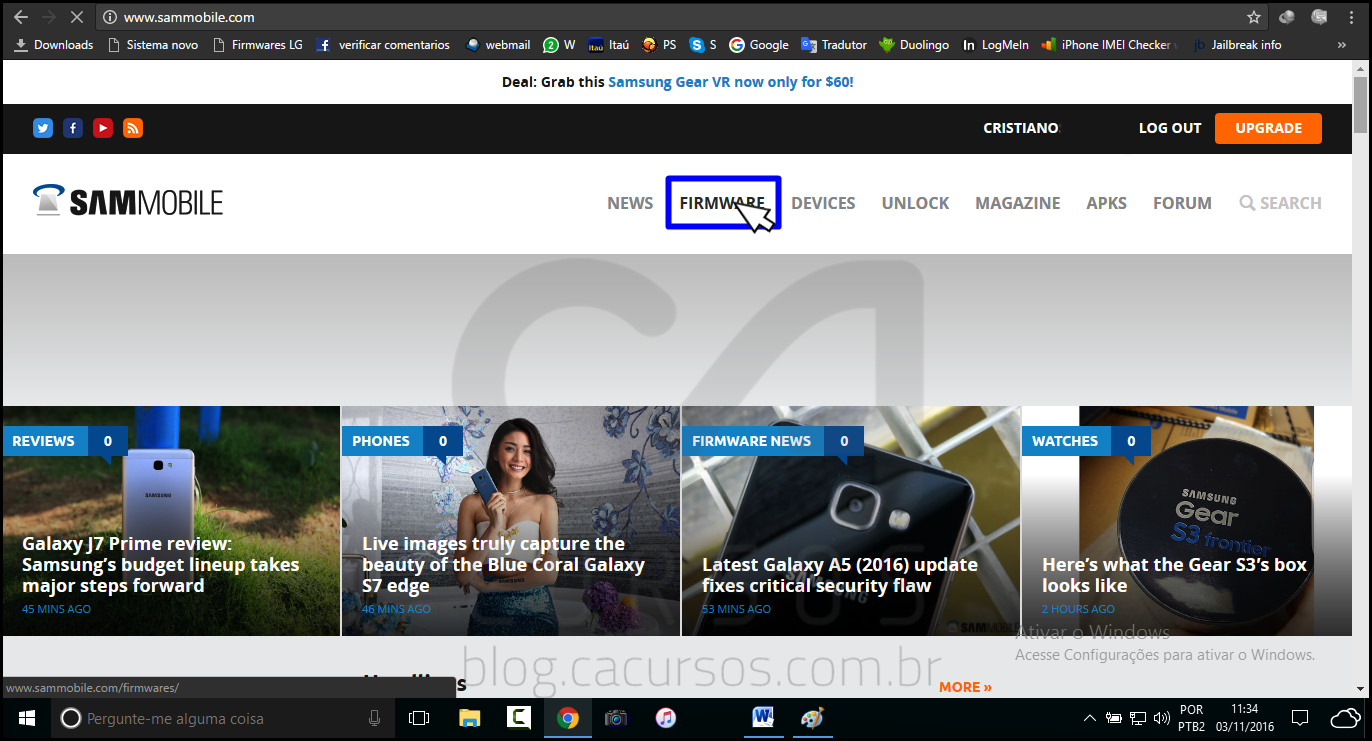This screenshot has width=1372, height=741.
Task: Click the REVIEWS category tag
Action: tap(43, 441)
